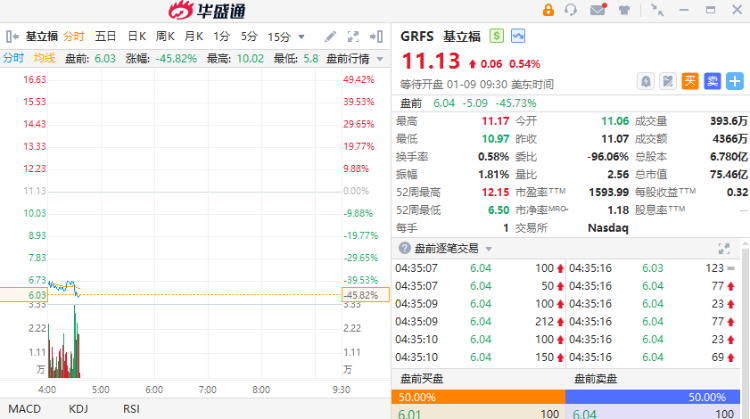The height and width of the screenshot is (419, 750).
Task: Switch to the 分时 chart tab
Action: coord(74,36)
